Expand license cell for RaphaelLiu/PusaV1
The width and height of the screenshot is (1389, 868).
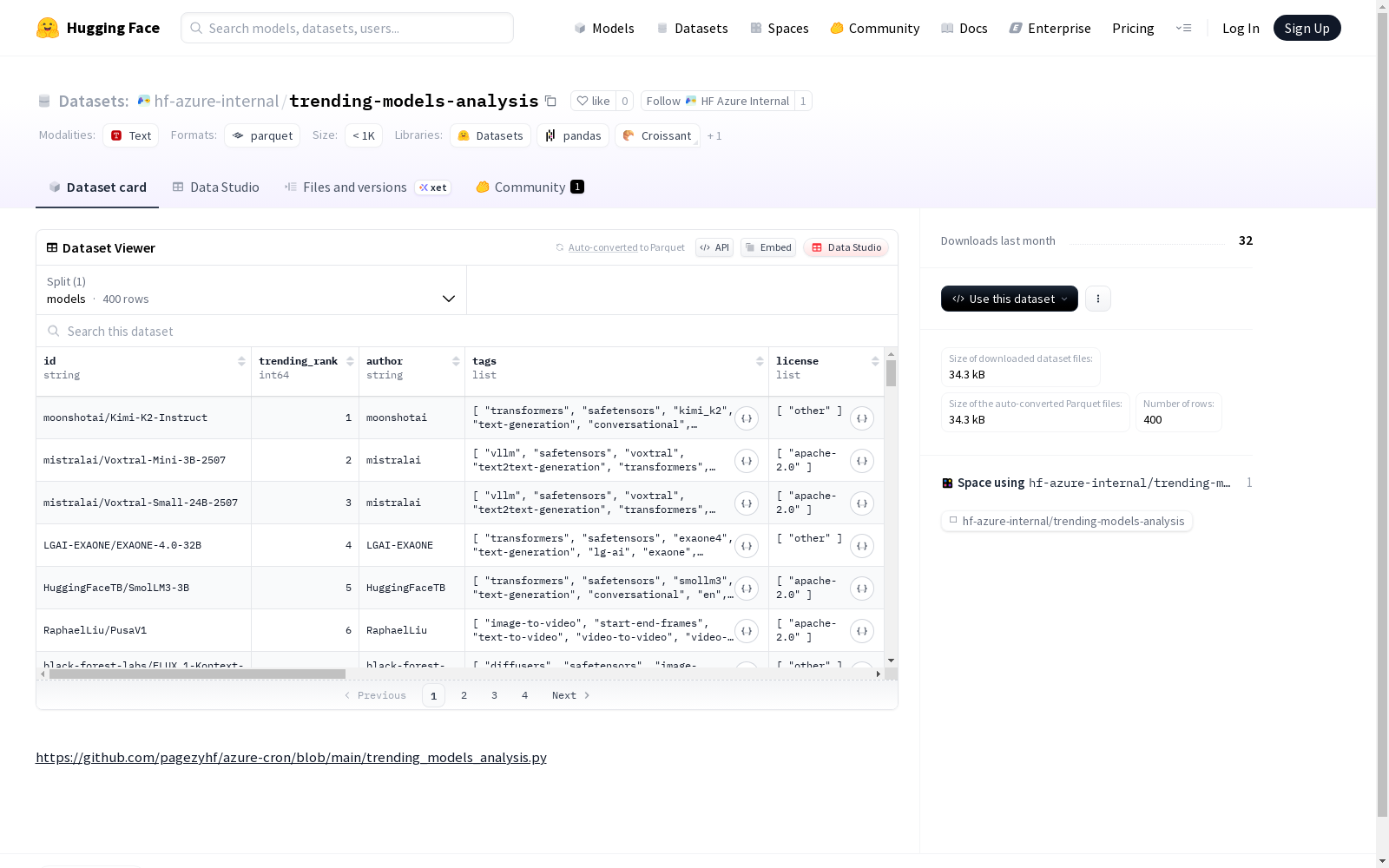pos(862,631)
